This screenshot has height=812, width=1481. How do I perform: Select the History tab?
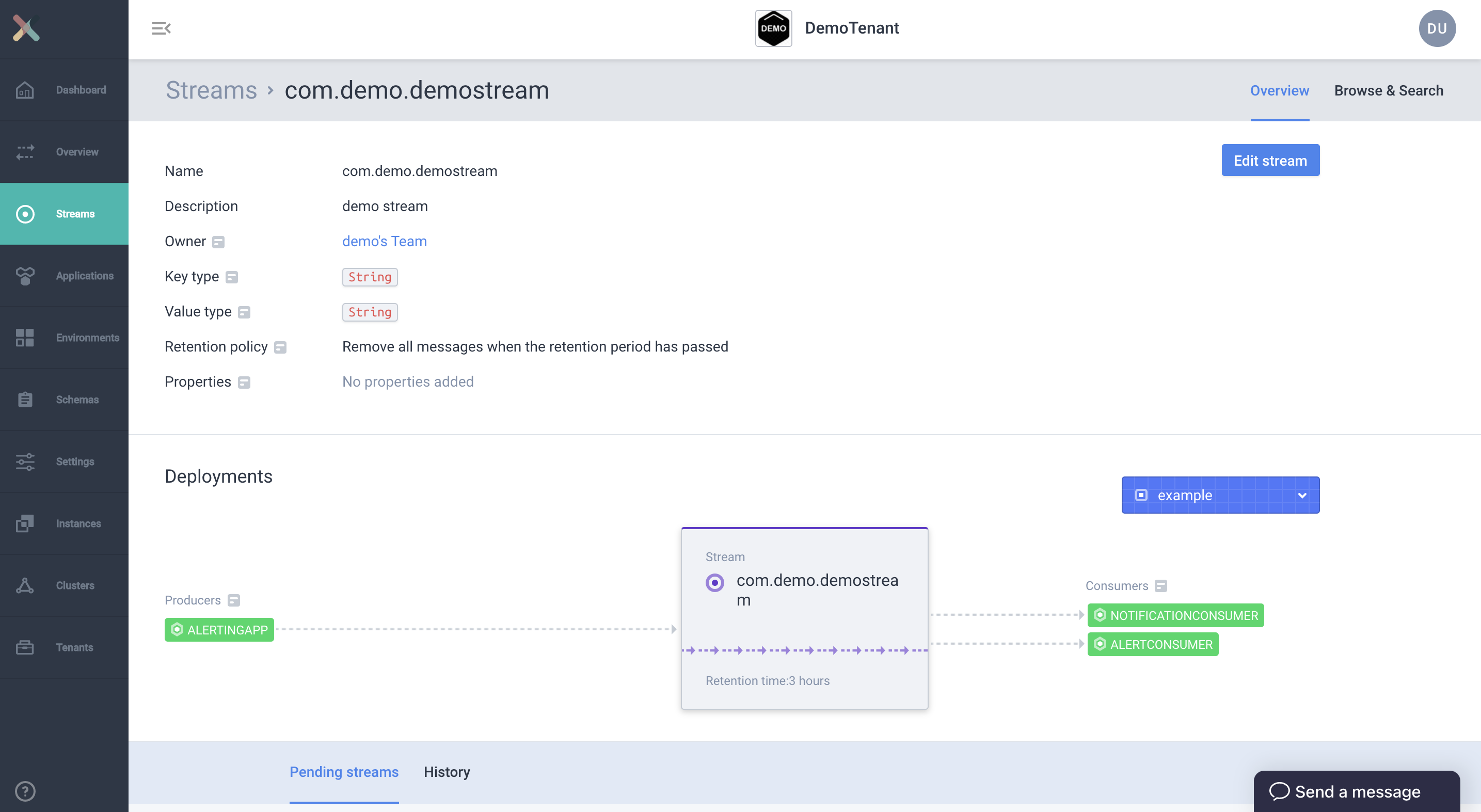point(446,771)
